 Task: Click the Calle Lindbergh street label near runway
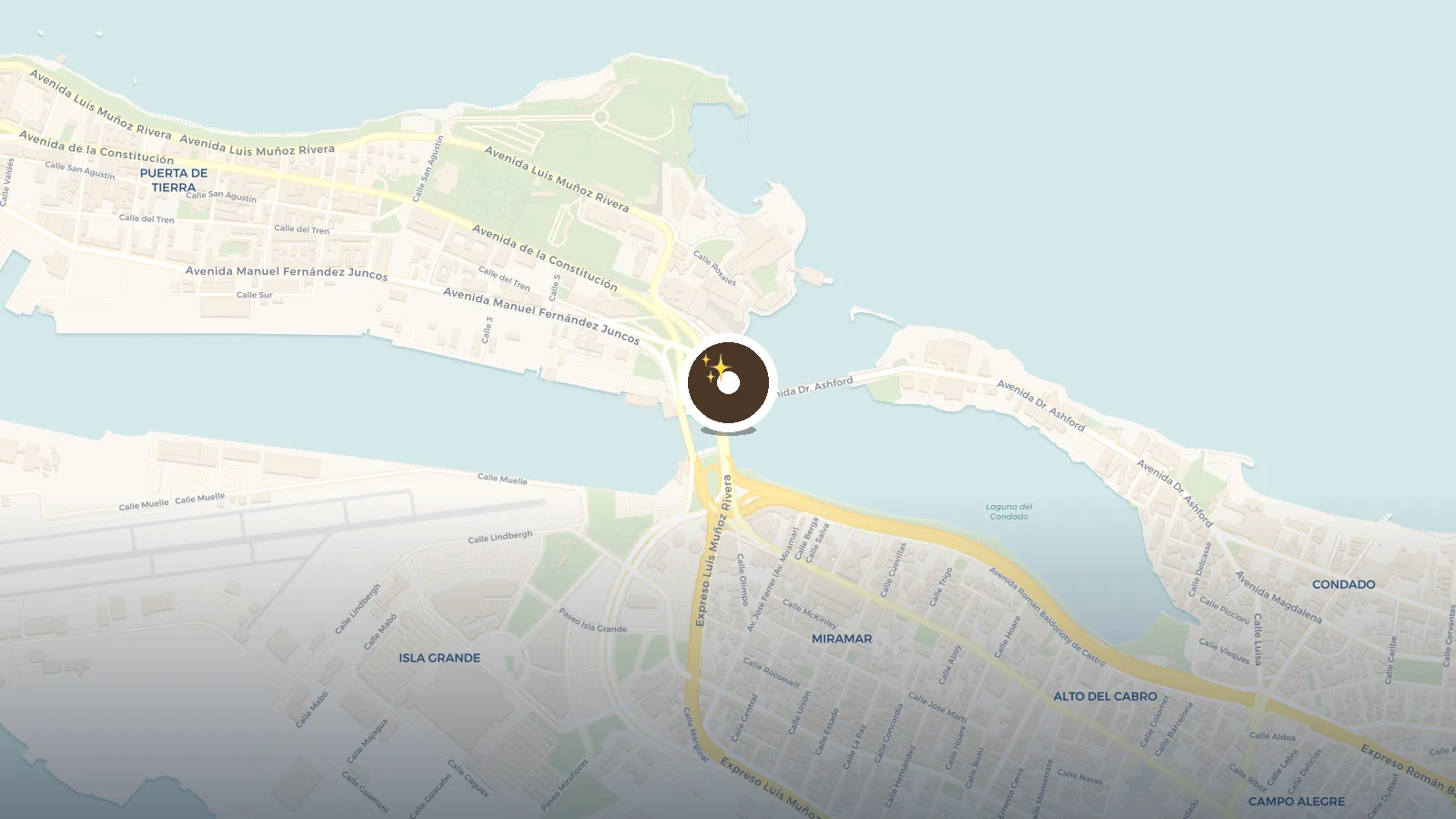[500, 537]
